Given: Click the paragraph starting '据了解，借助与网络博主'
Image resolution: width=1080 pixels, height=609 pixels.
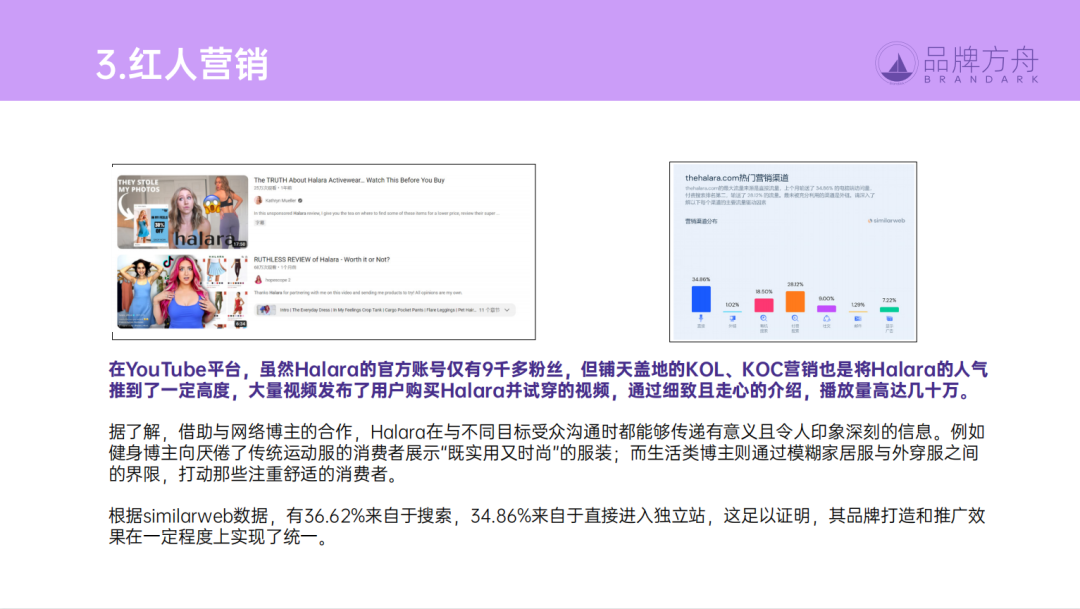Looking at the screenshot, I should pyautogui.click(x=547, y=453).
